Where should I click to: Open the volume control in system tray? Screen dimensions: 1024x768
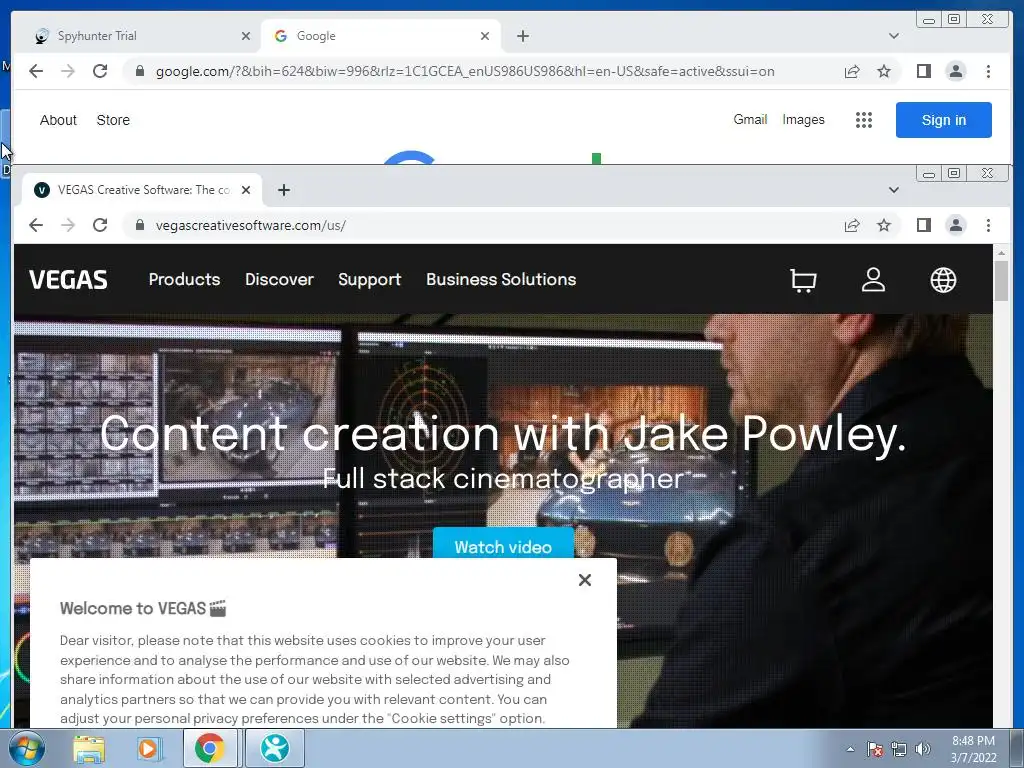click(x=923, y=749)
